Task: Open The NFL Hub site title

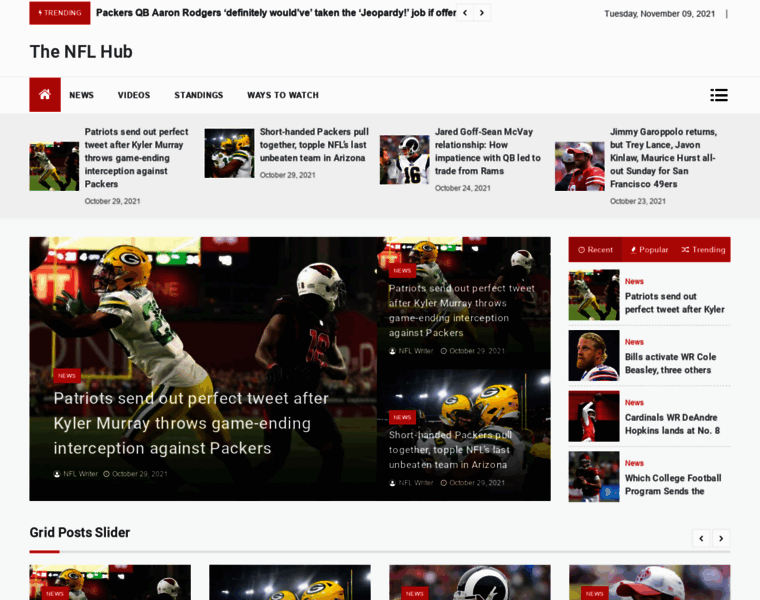Action: point(81,52)
